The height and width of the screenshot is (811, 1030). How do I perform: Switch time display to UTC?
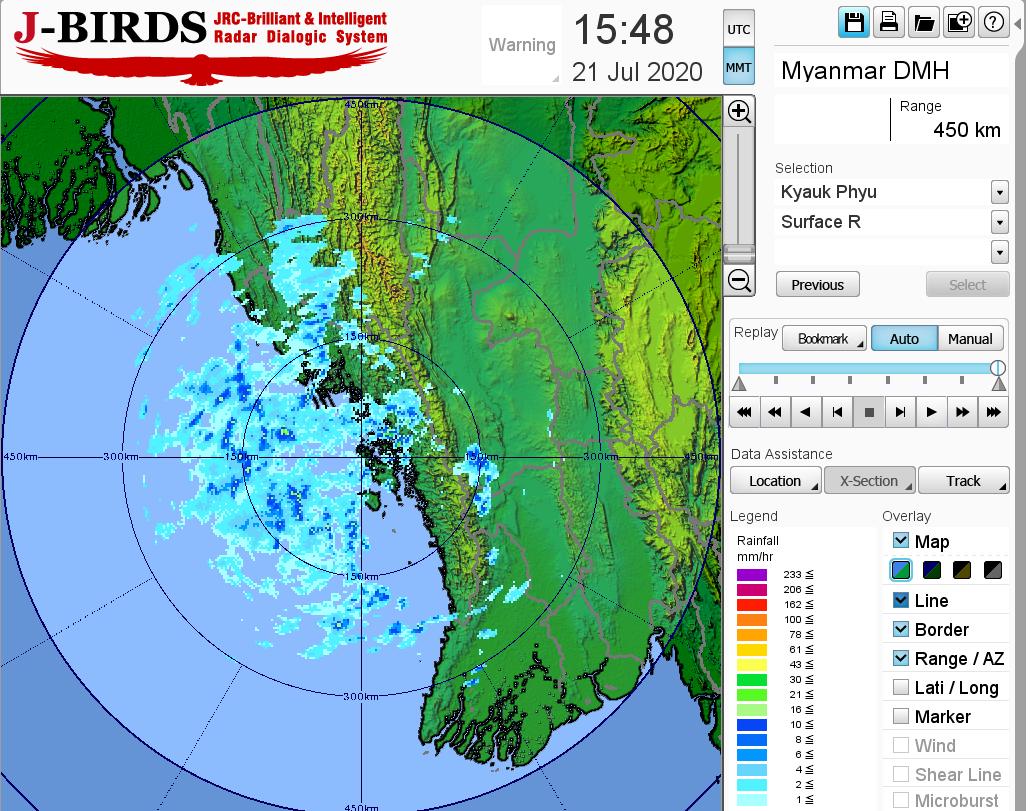pyautogui.click(x=738, y=29)
